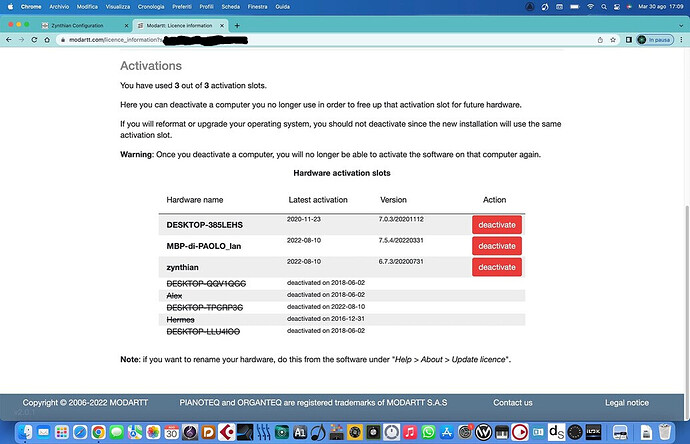Close the Modartt Licence information tab

point(222,26)
